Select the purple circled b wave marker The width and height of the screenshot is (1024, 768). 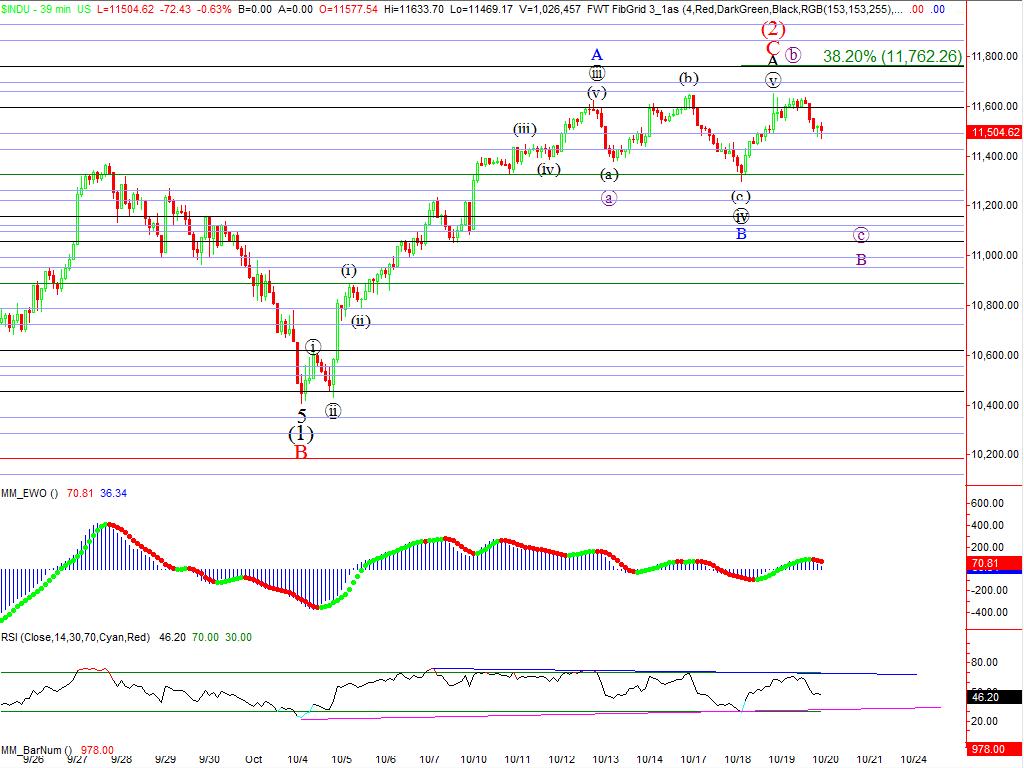(x=793, y=55)
